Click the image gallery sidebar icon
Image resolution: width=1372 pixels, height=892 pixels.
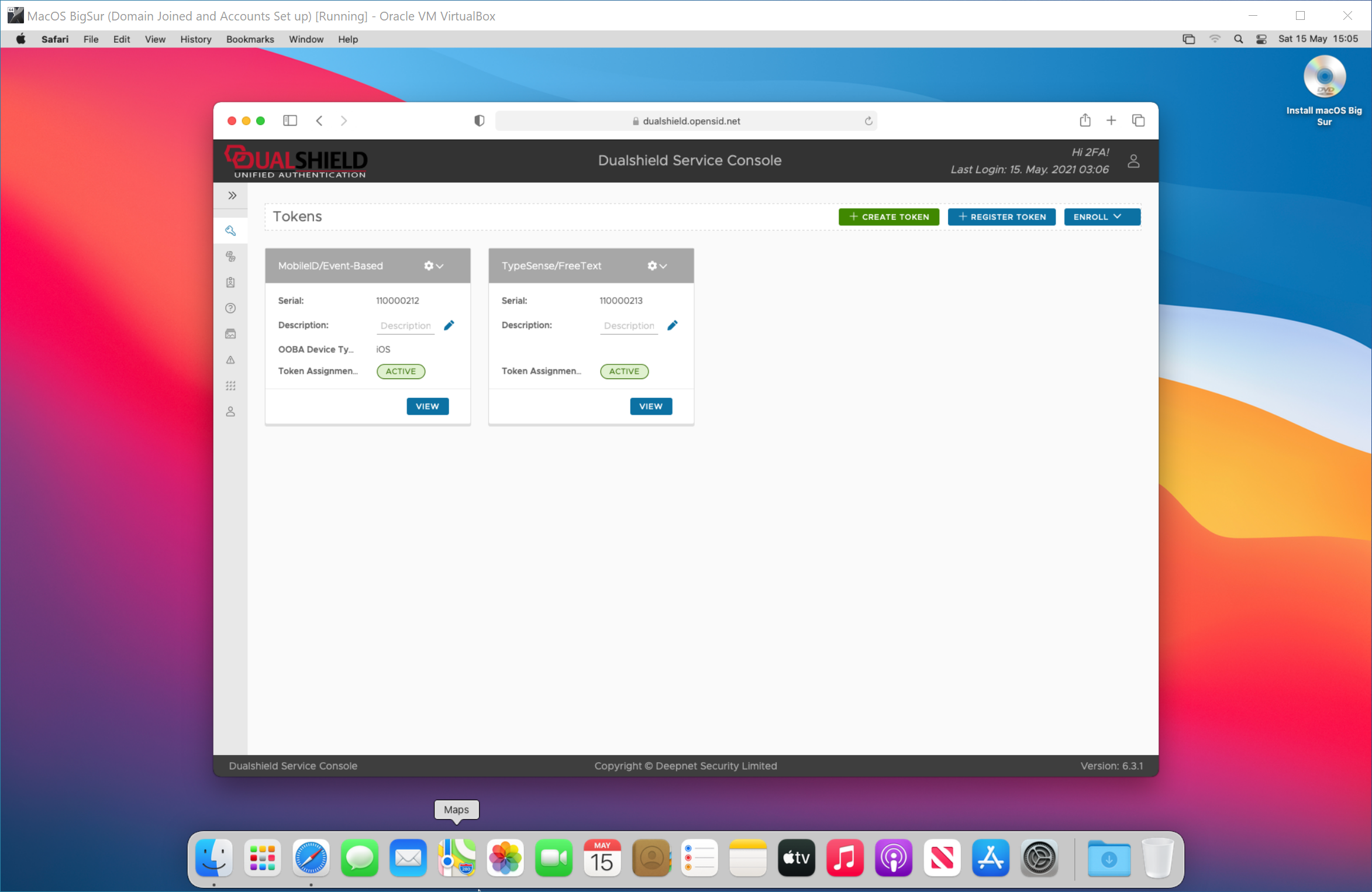pos(230,334)
